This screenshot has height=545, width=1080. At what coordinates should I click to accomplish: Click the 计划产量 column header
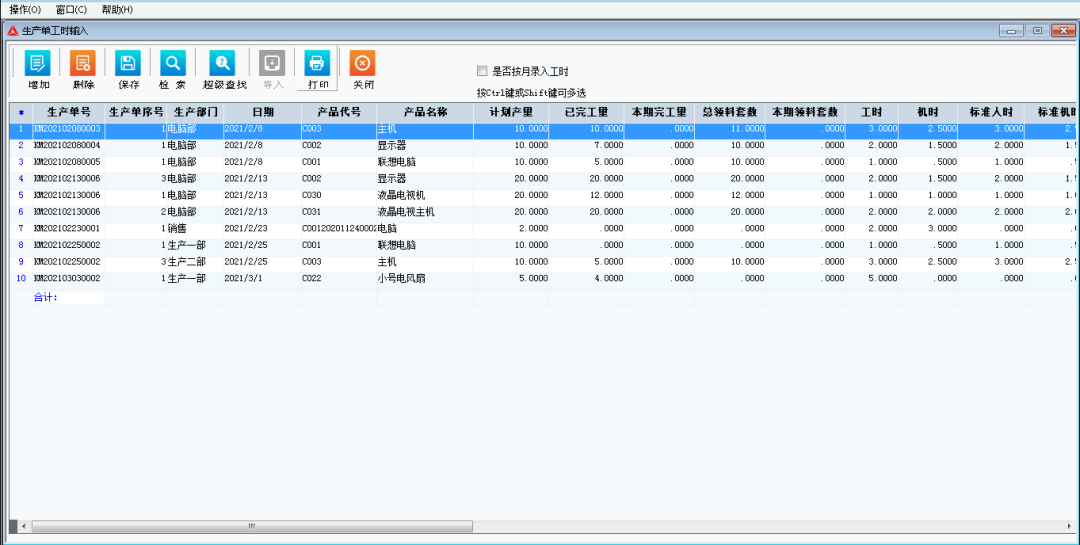(x=511, y=112)
